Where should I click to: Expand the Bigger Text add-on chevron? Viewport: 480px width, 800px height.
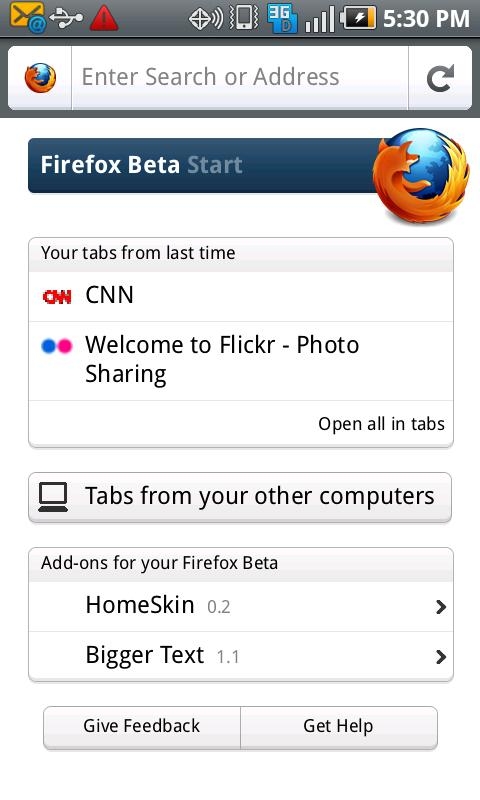(x=441, y=657)
